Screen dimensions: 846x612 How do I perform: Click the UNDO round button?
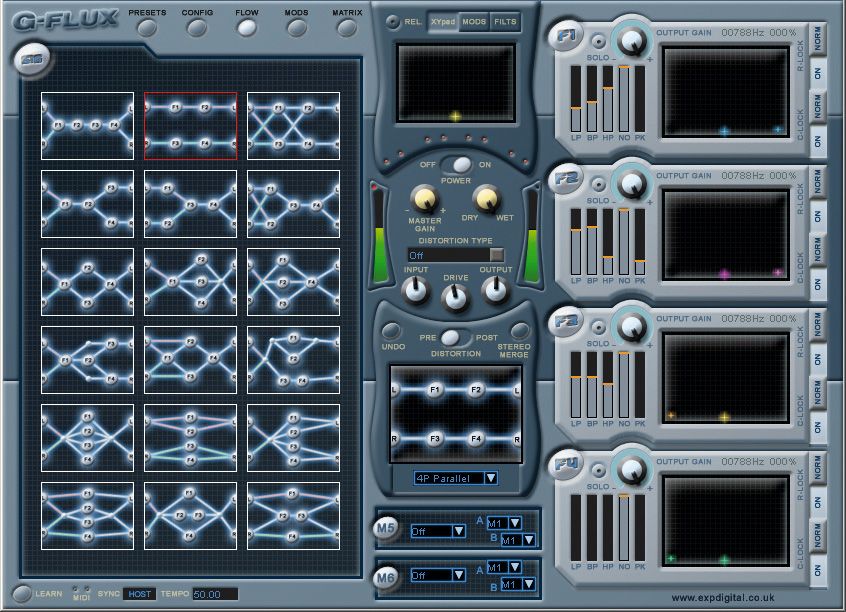[x=392, y=331]
